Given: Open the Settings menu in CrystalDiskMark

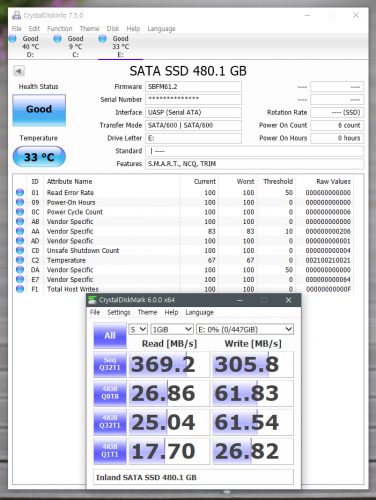Looking at the screenshot, I should 119,312.
